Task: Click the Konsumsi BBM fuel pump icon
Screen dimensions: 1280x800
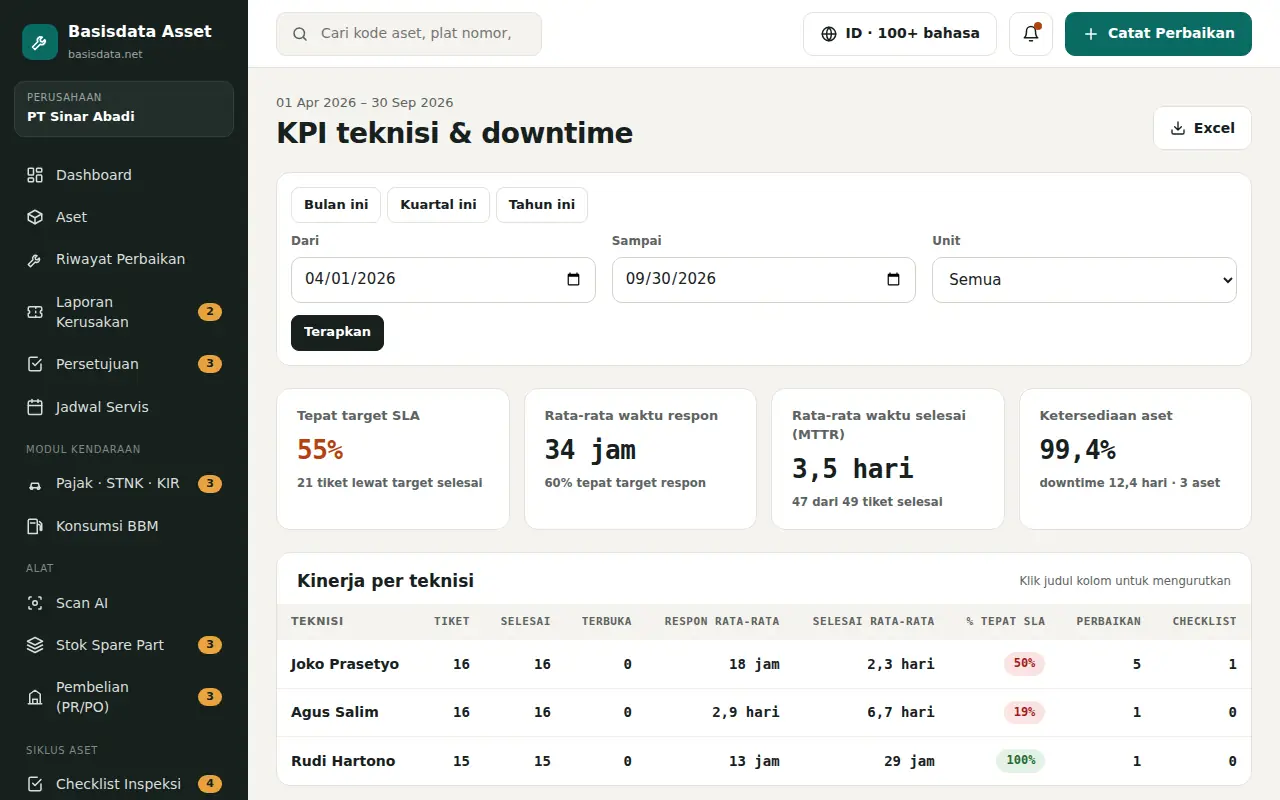Action: click(x=35, y=526)
